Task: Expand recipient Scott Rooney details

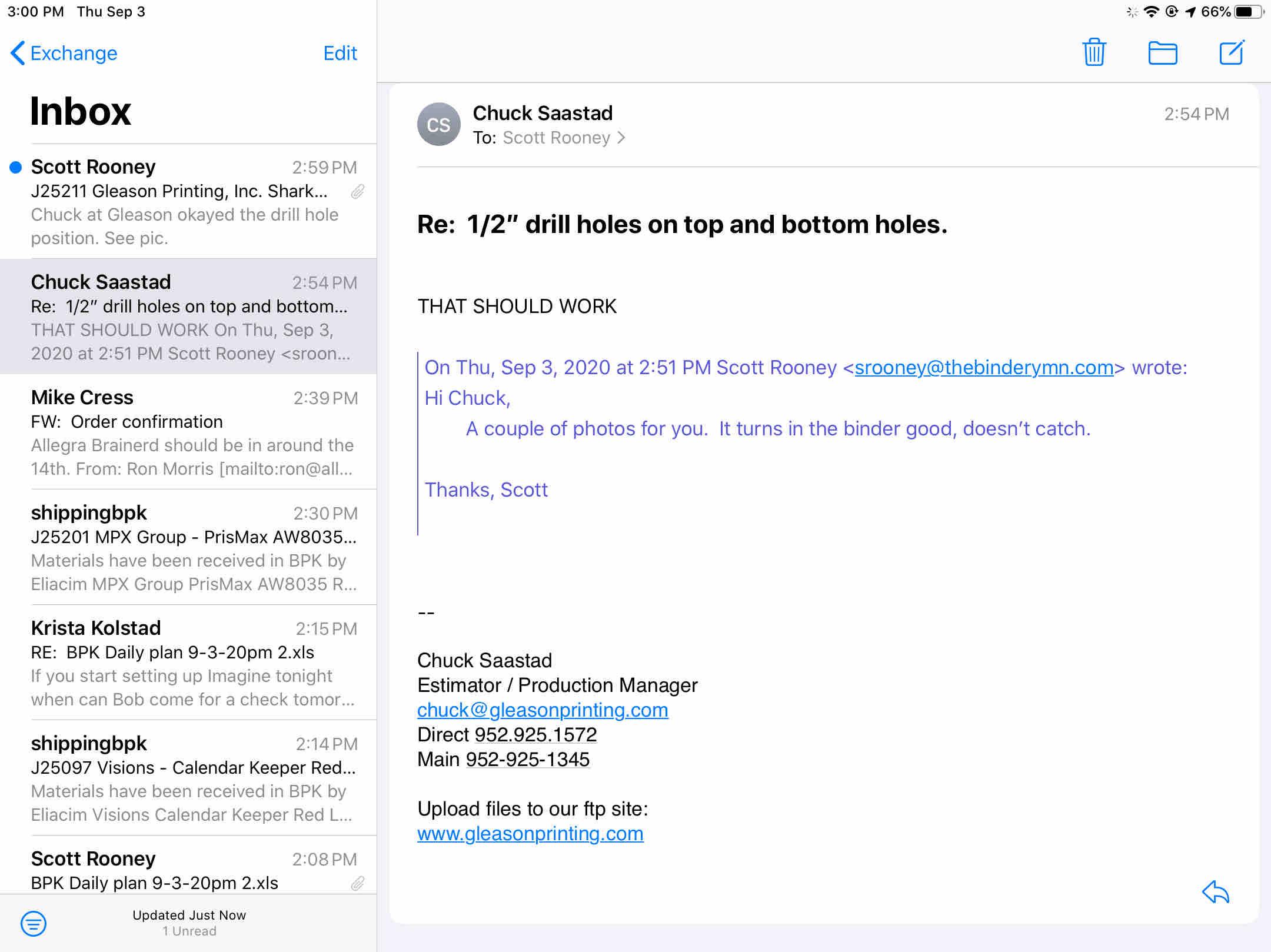Action: [x=563, y=138]
